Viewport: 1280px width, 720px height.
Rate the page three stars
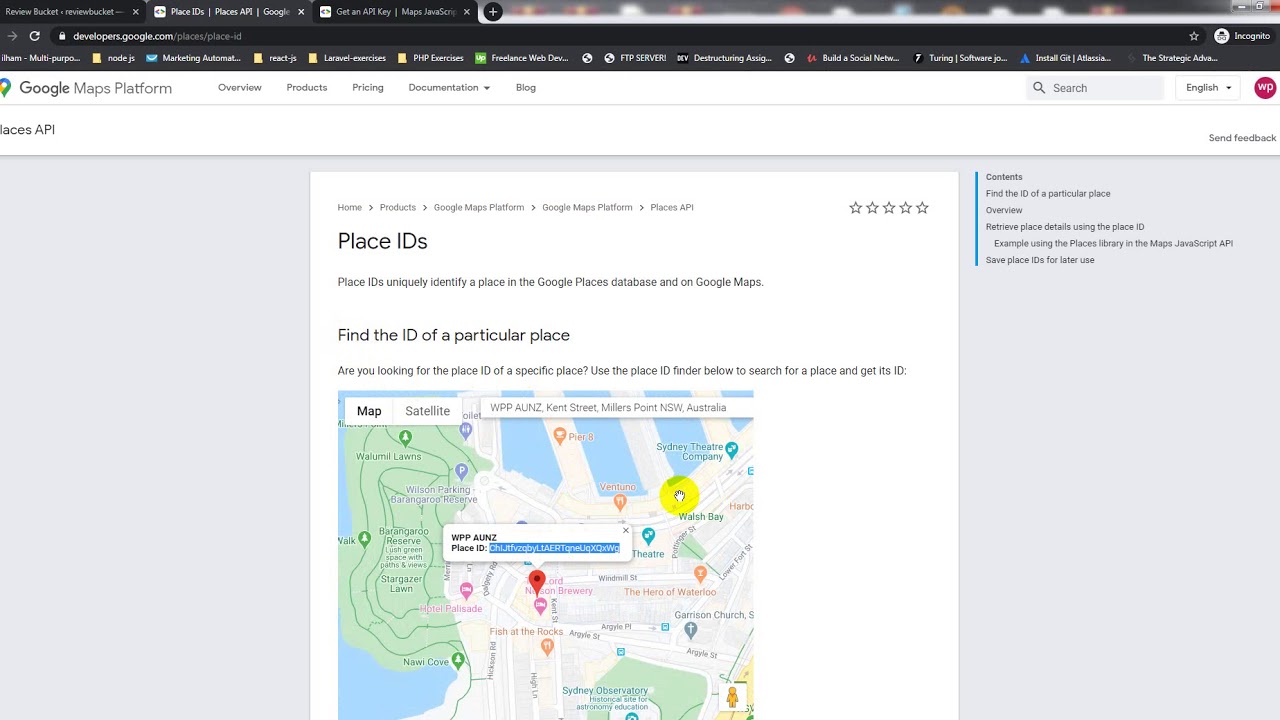click(x=889, y=208)
